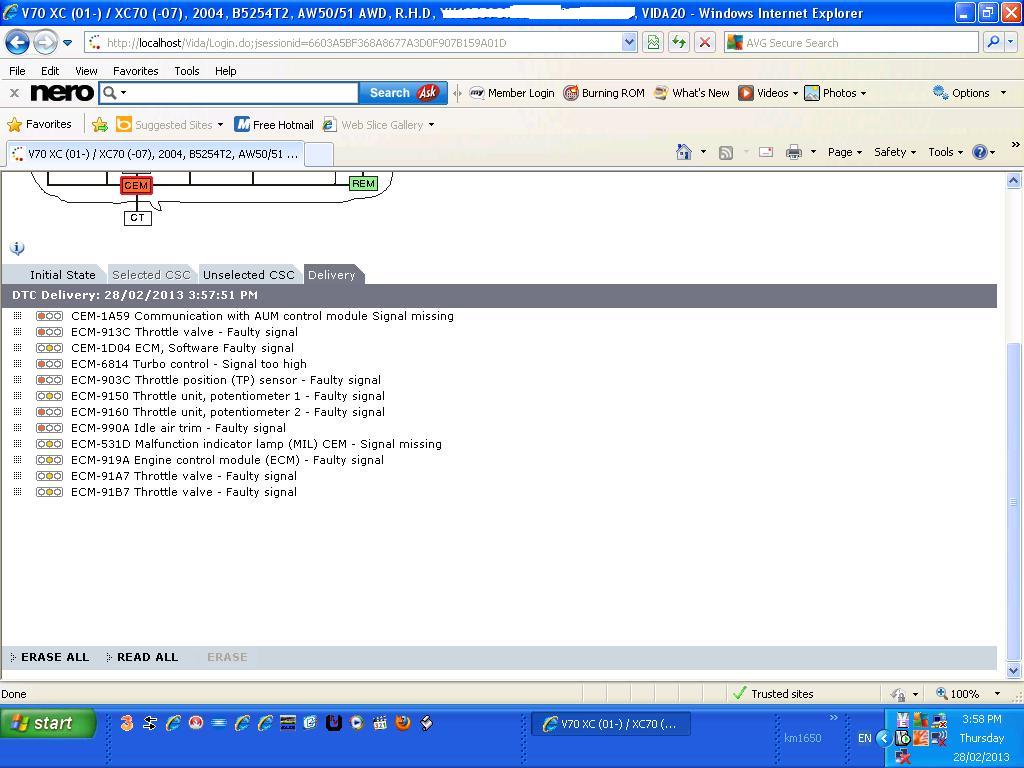Screen dimensions: 1024x768
Task: Click the Windows Start button
Action: [48, 723]
